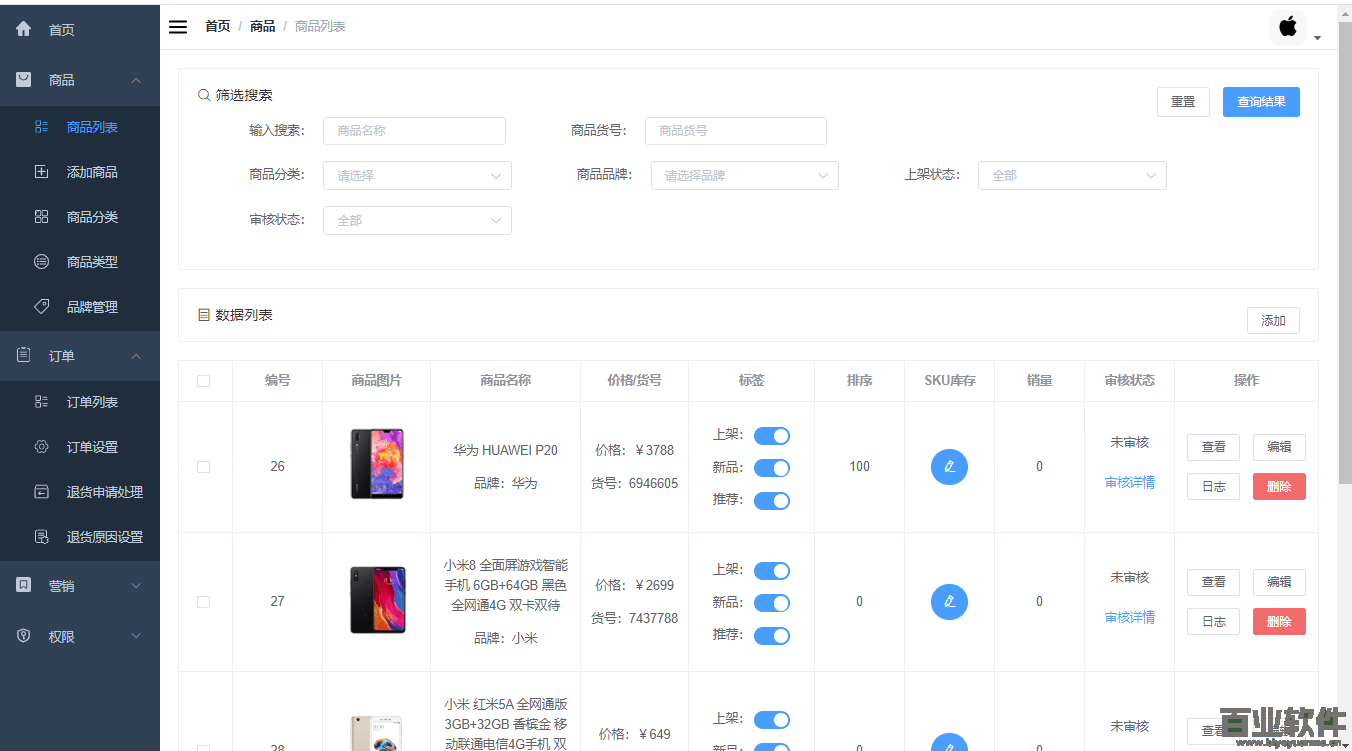Click the 商品货号 input field
Screen dimensions: 1352x751
(736, 131)
